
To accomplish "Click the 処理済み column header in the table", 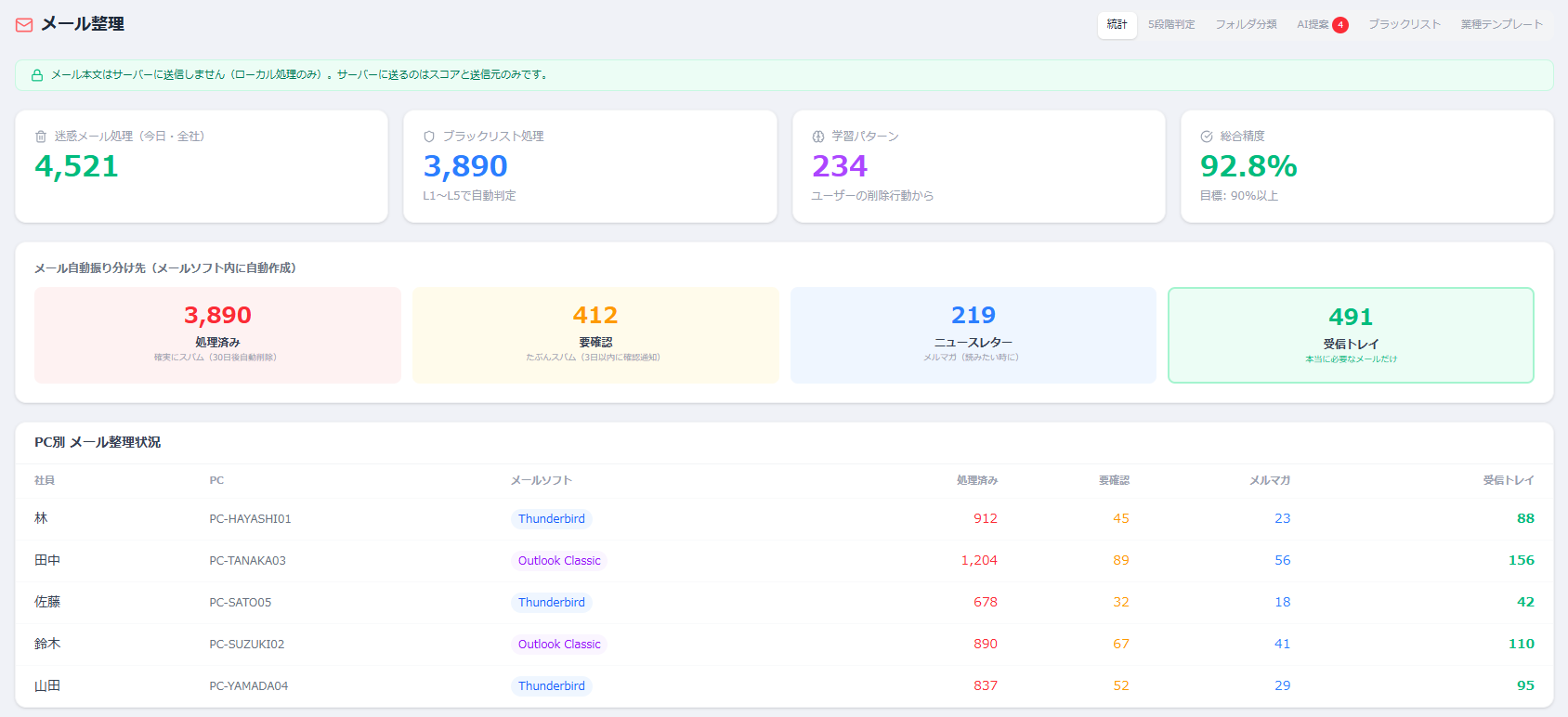I will (977, 480).
